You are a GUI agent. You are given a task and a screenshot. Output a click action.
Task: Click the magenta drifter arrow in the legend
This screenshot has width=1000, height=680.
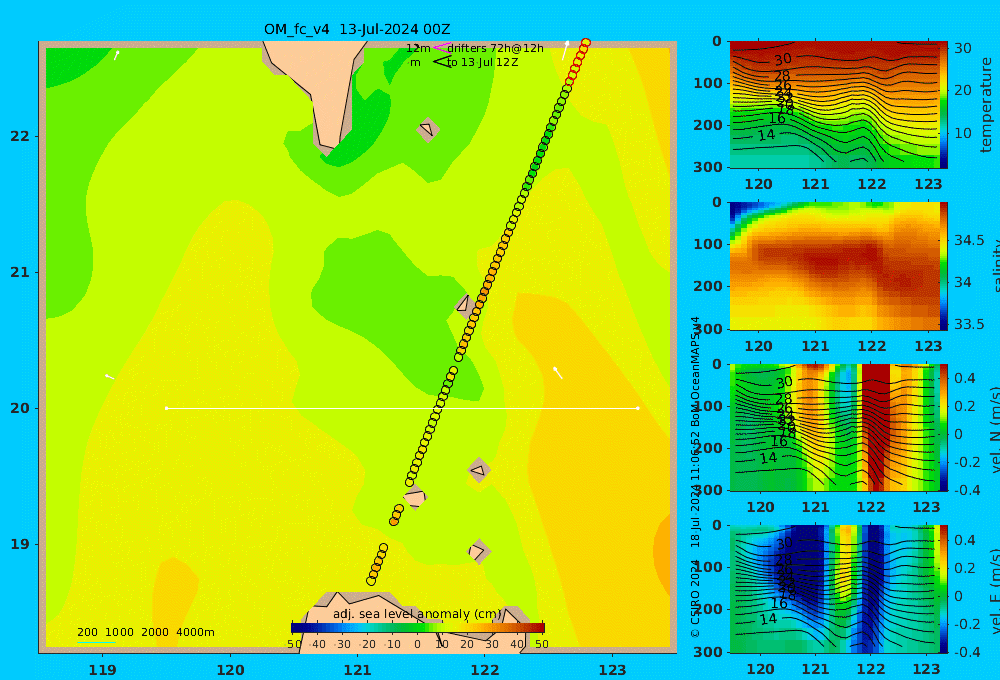441,47
